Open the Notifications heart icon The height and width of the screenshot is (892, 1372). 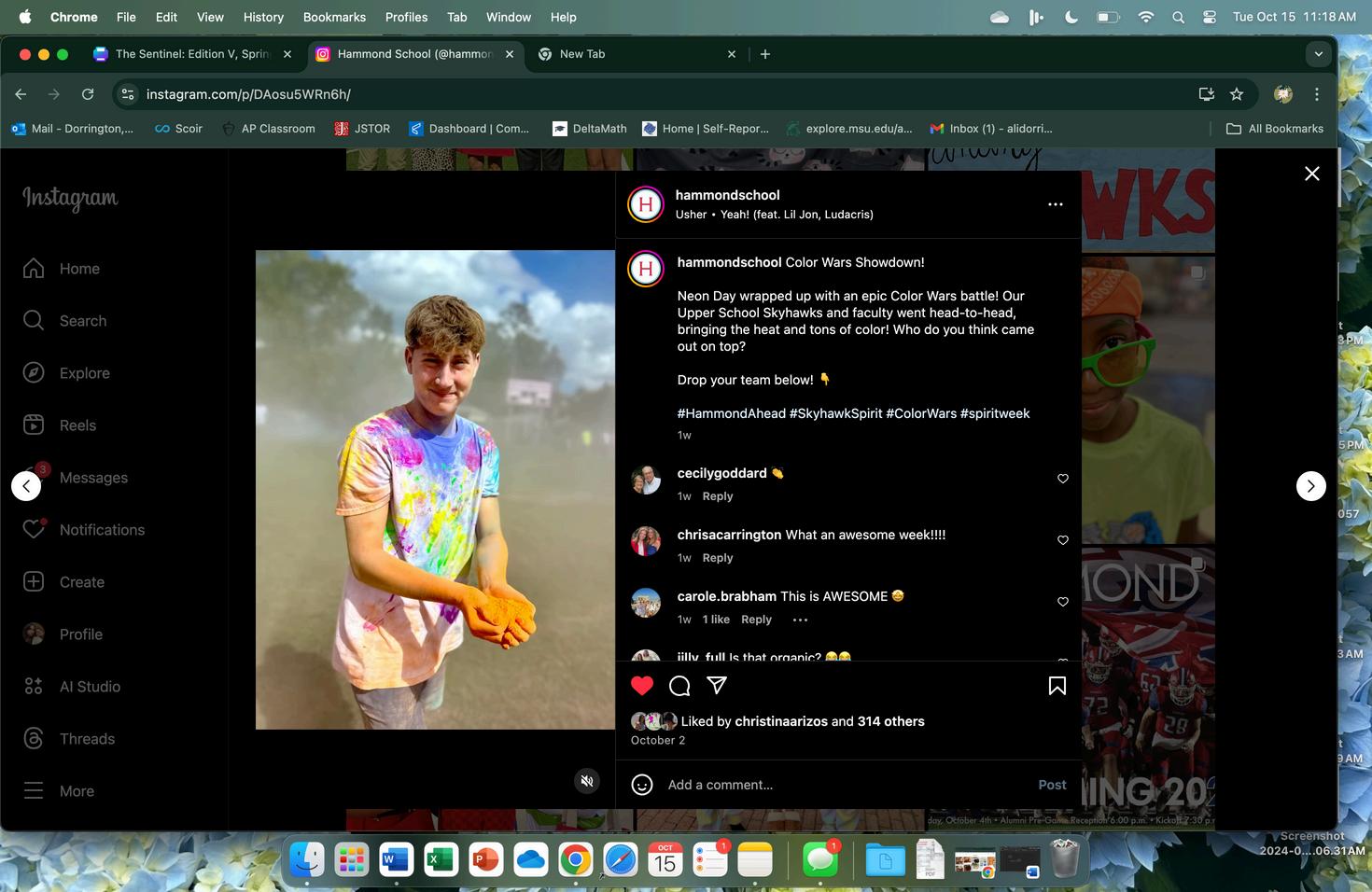34,530
